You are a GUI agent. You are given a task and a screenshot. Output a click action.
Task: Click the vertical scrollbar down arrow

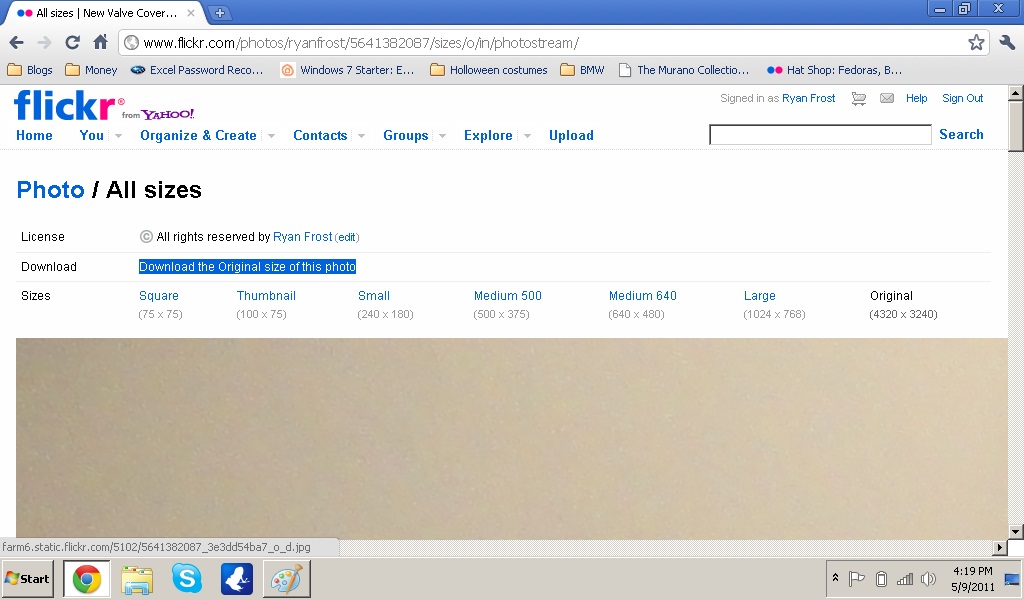[1016, 531]
